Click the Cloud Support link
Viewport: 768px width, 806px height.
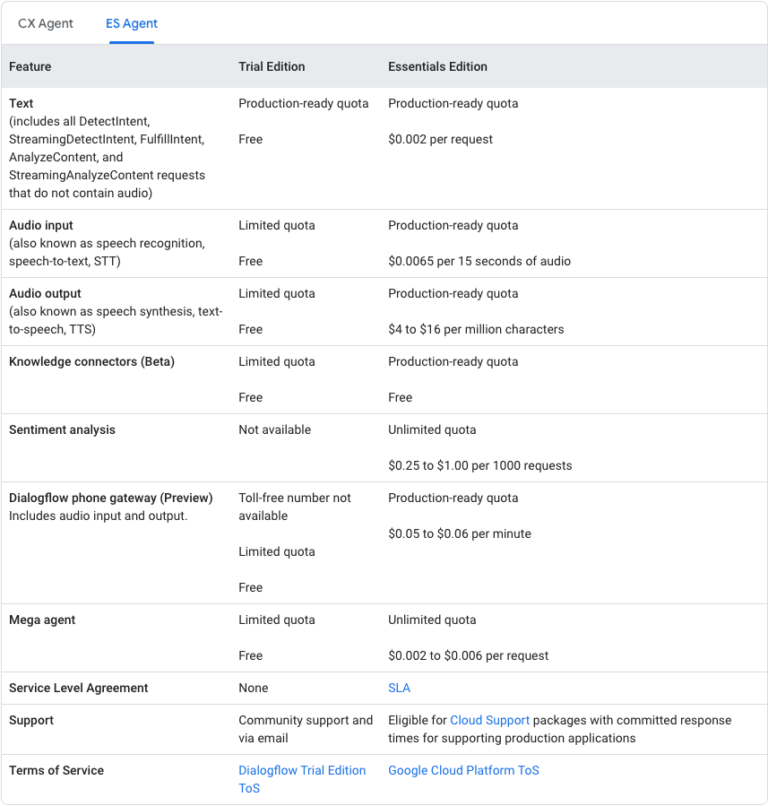click(x=490, y=720)
